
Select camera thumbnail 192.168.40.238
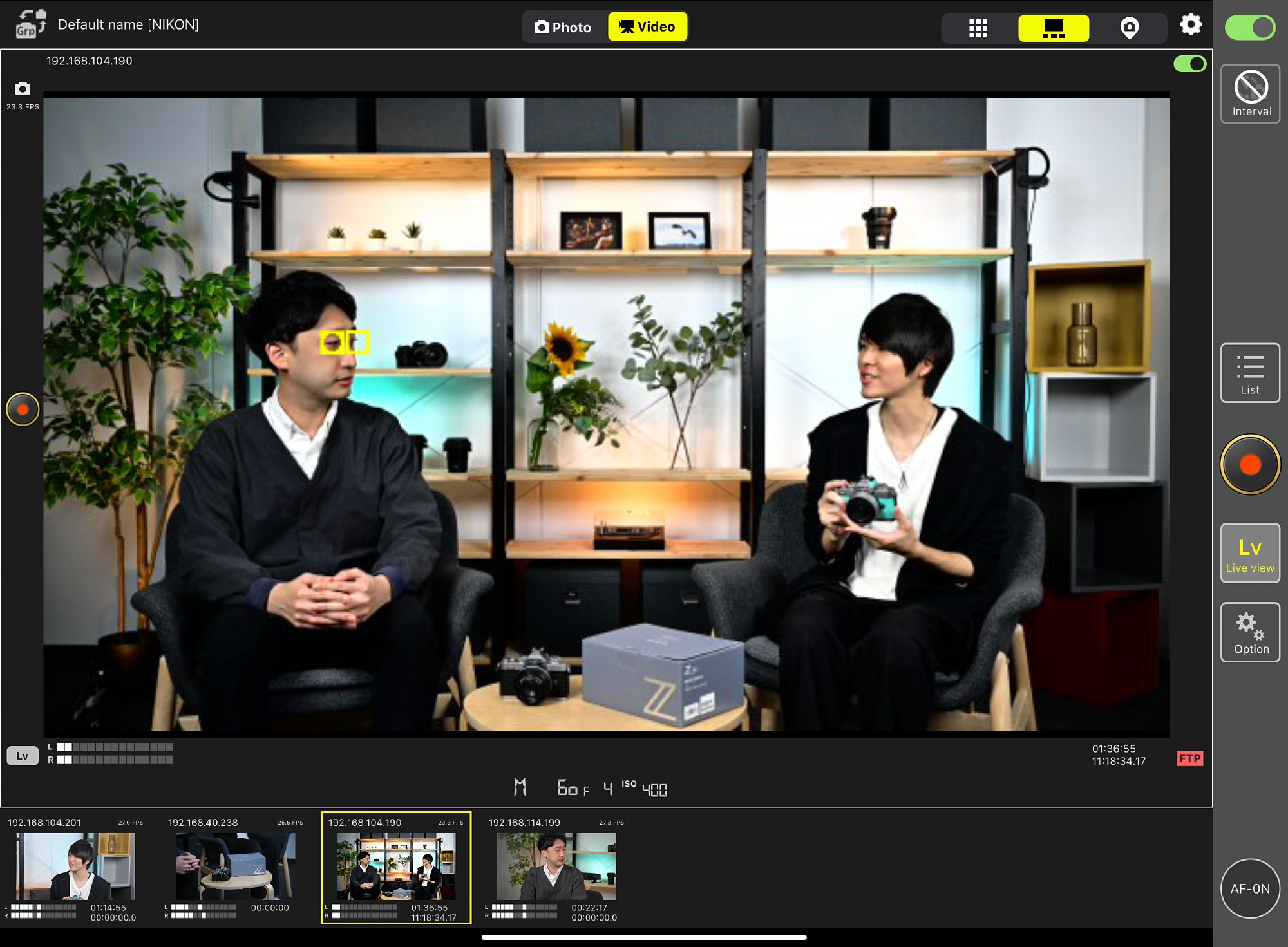tap(235, 868)
